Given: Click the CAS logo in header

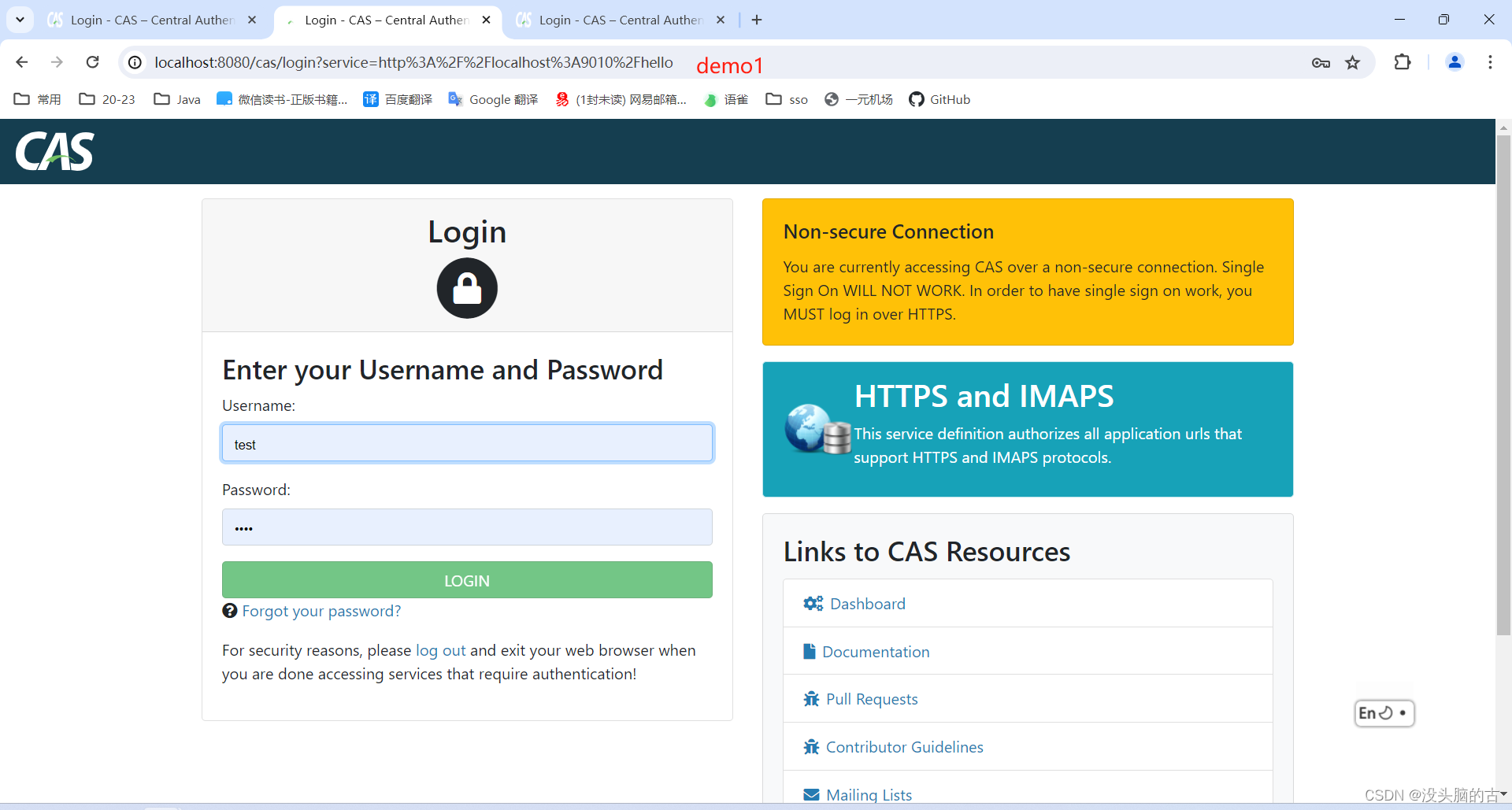Looking at the screenshot, I should tap(54, 151).
